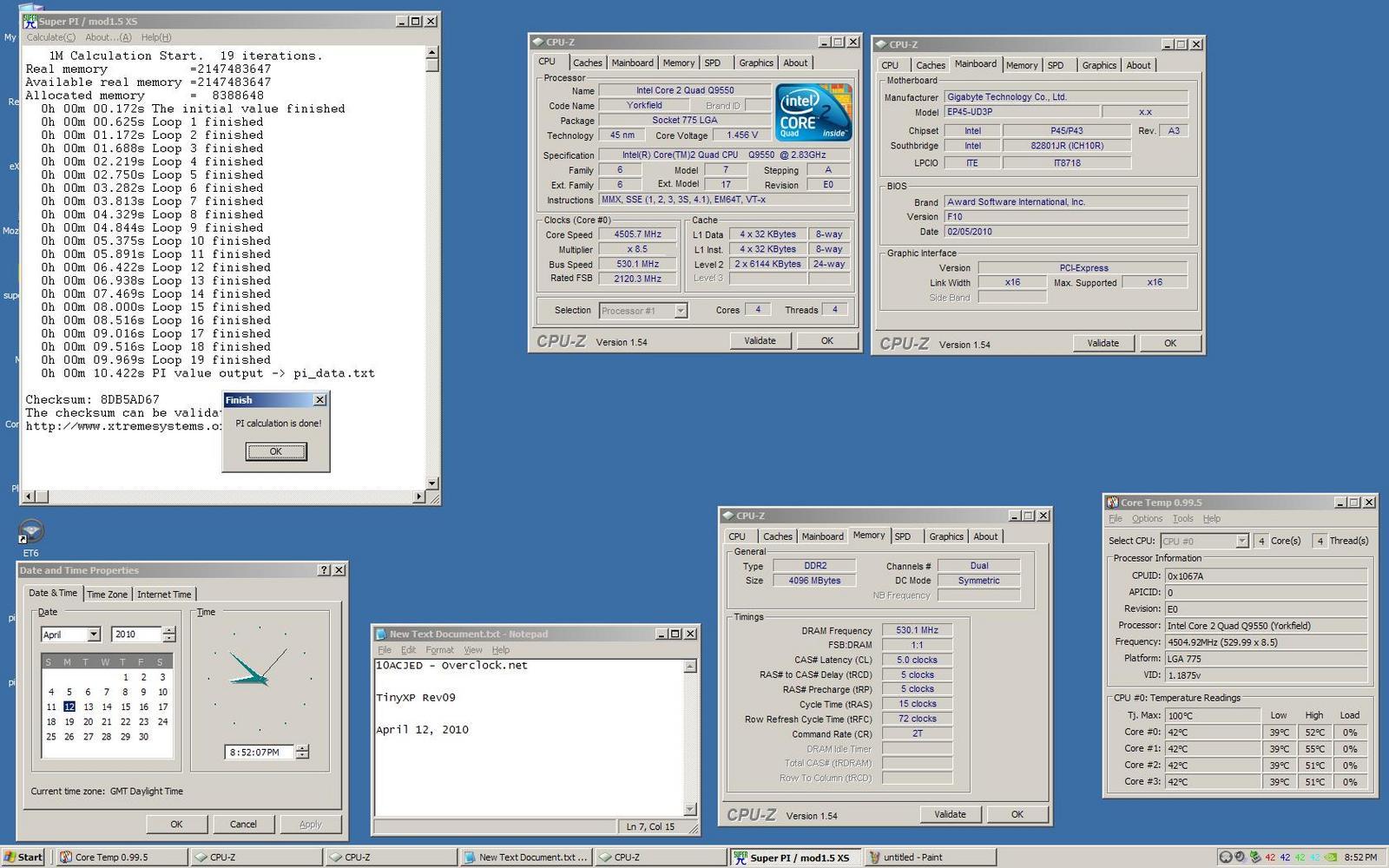
Task: Click the taskbar clock showing 8:52 PM
Action: (1359, 857)
